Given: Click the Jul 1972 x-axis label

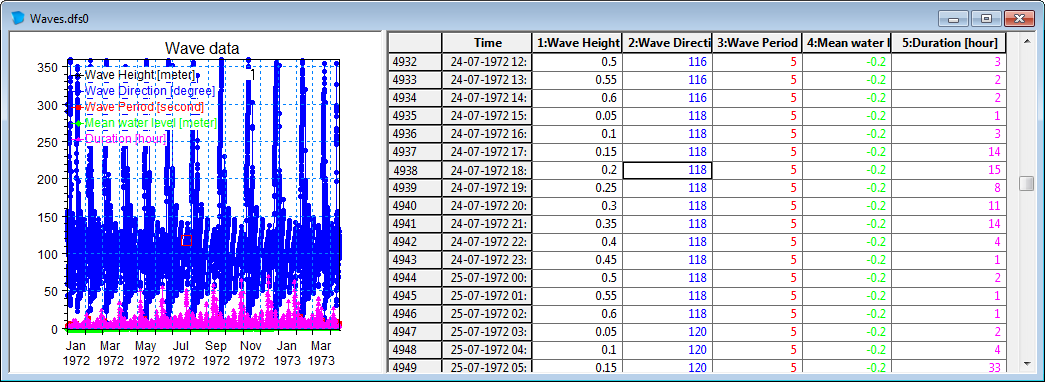Looking at the screenshot, I should click(x=180, y=353).
